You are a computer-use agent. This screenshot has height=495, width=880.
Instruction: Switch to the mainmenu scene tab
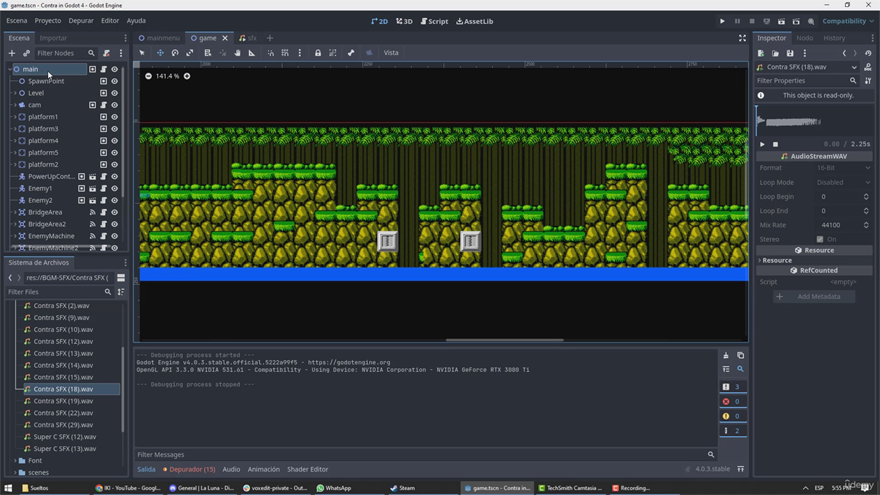tap(162, 38)
